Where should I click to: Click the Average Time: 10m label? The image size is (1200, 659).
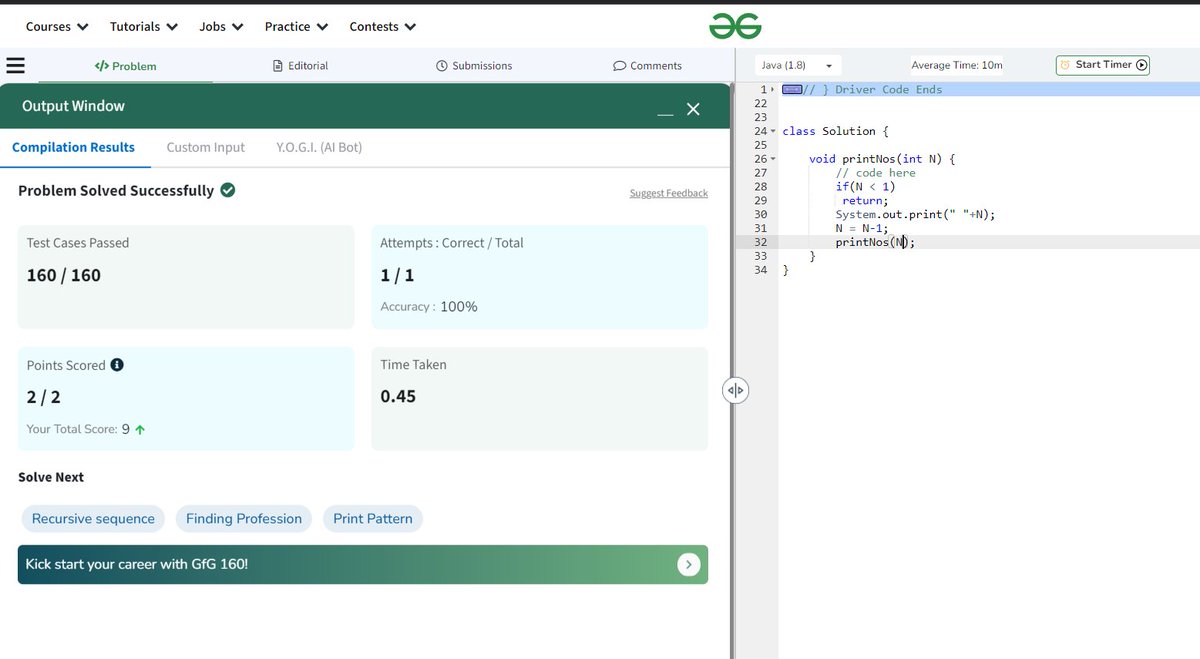pos(957,65)
